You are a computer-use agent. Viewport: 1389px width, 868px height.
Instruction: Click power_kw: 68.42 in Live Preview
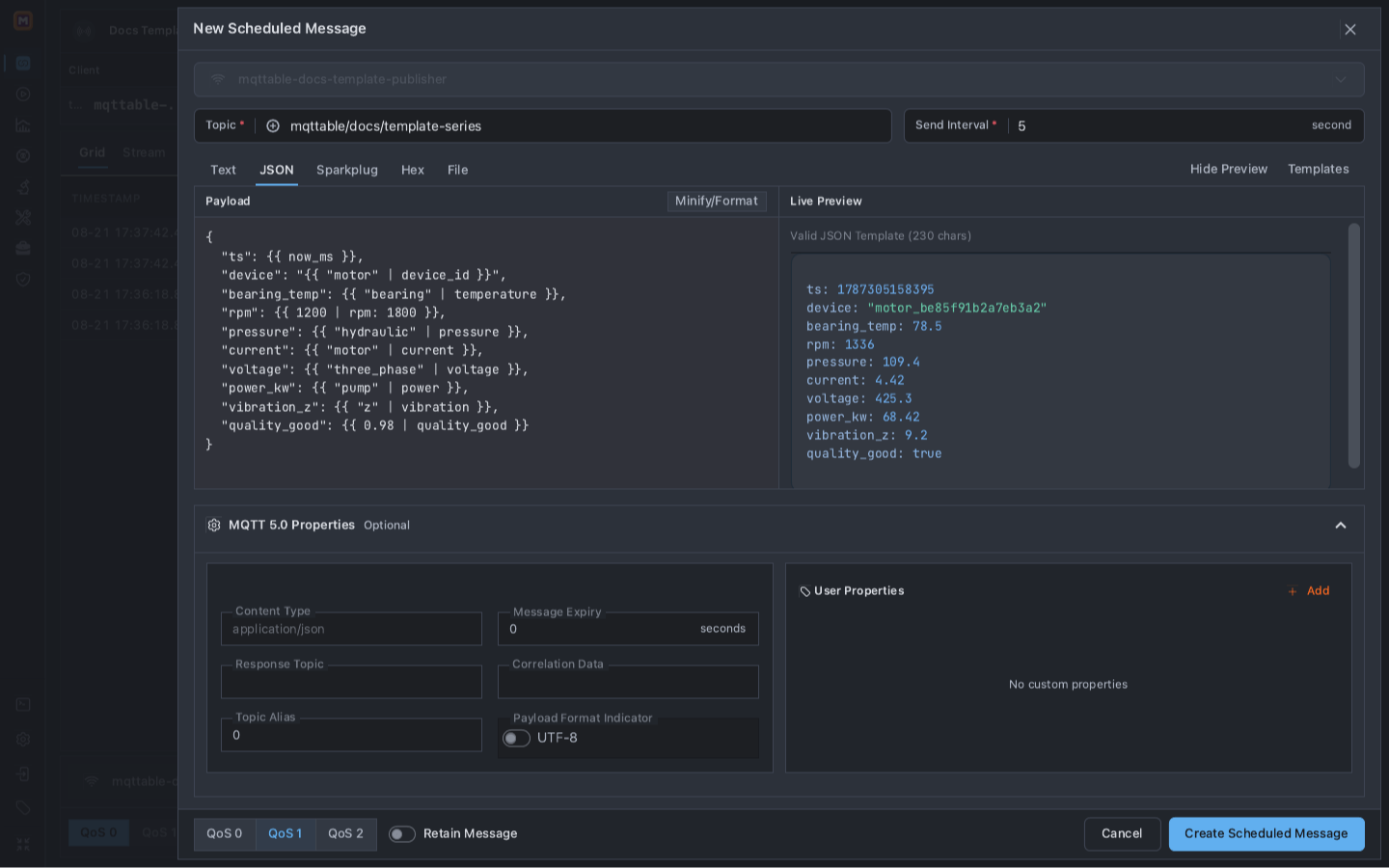[863, 417]
